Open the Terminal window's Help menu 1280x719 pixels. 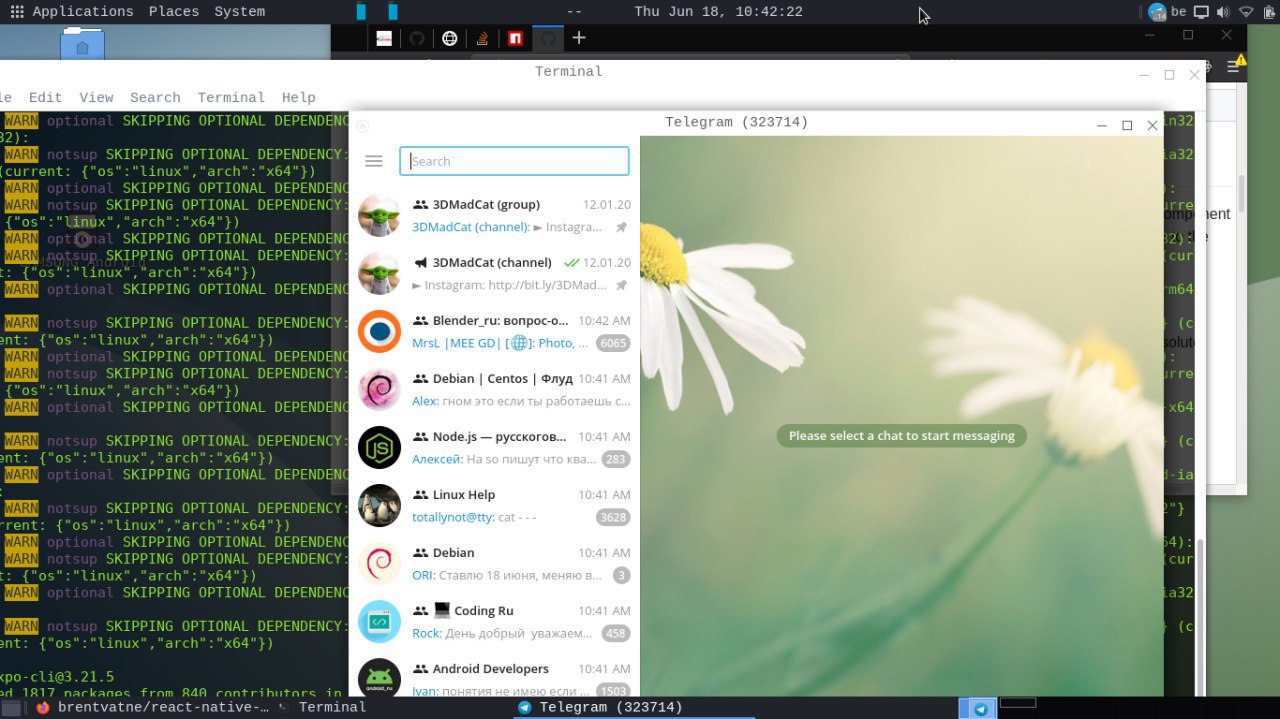[298, 97]
